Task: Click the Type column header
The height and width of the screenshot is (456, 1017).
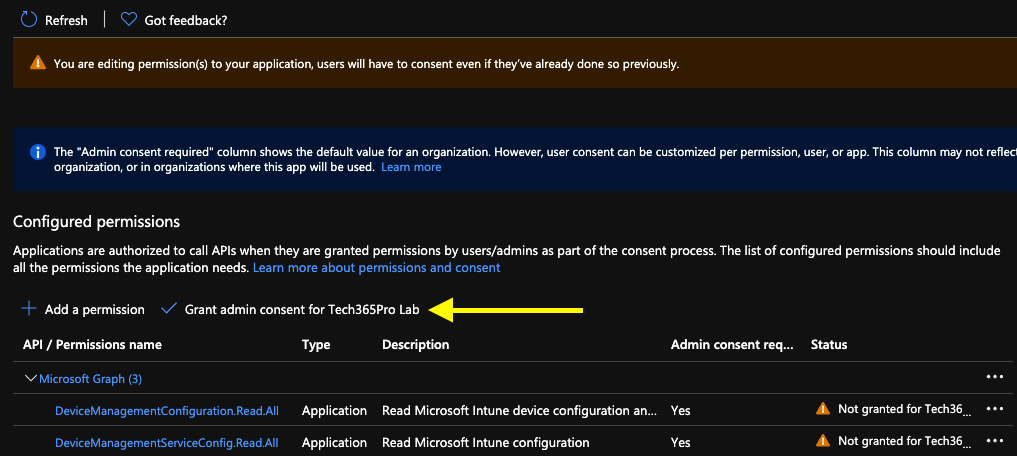Action: [316, 344]
